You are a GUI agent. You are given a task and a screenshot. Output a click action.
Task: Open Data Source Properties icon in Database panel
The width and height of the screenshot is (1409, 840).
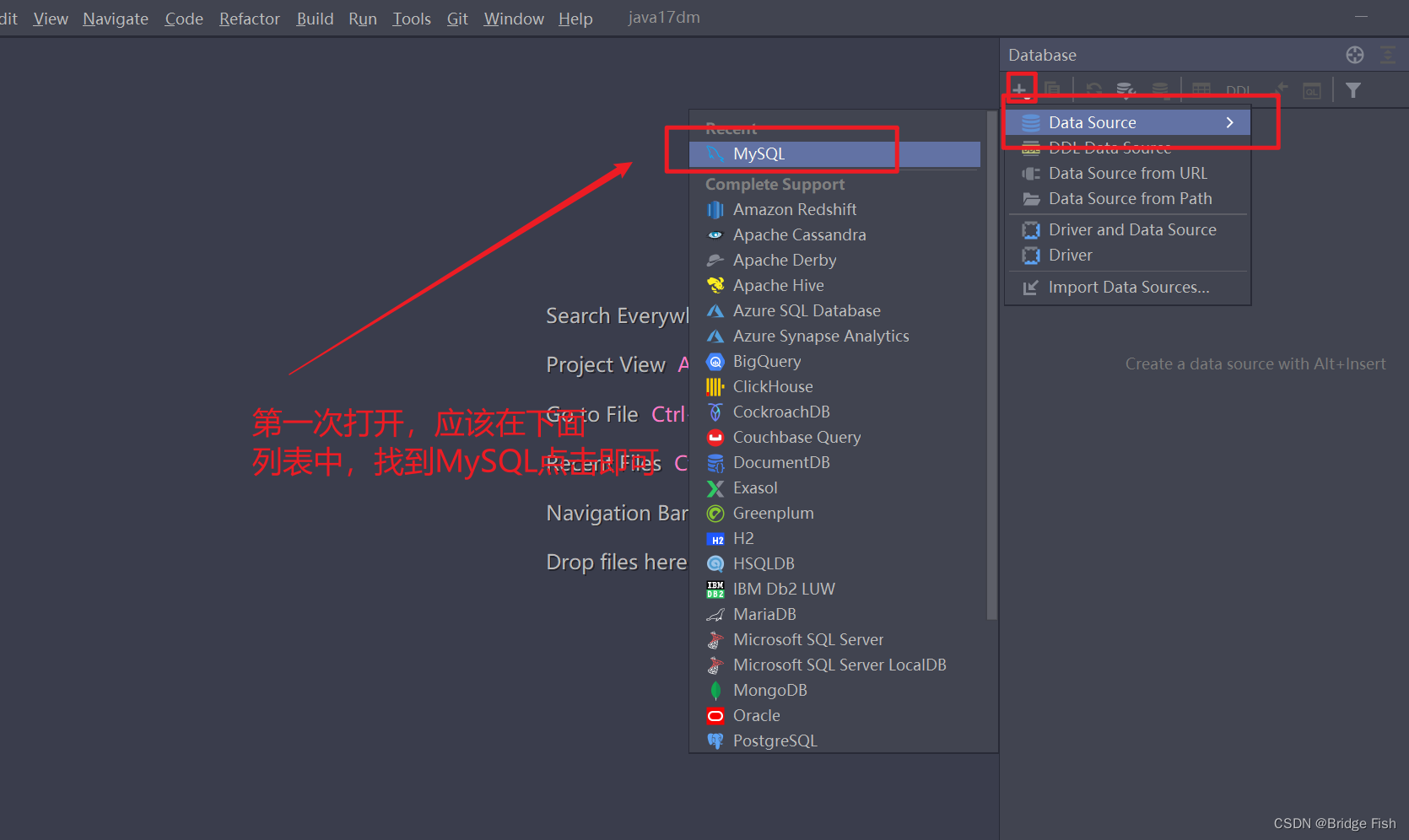[1126, 89]
